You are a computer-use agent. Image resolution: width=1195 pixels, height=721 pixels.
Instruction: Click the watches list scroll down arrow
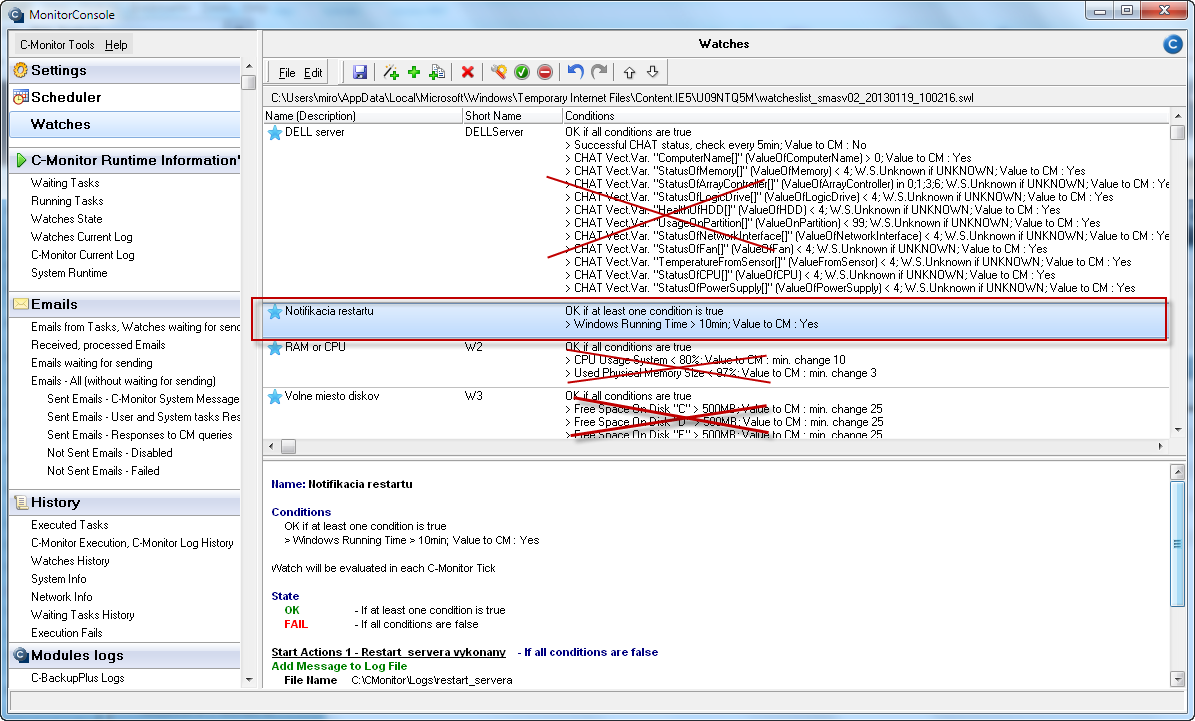pos(1177,431)
